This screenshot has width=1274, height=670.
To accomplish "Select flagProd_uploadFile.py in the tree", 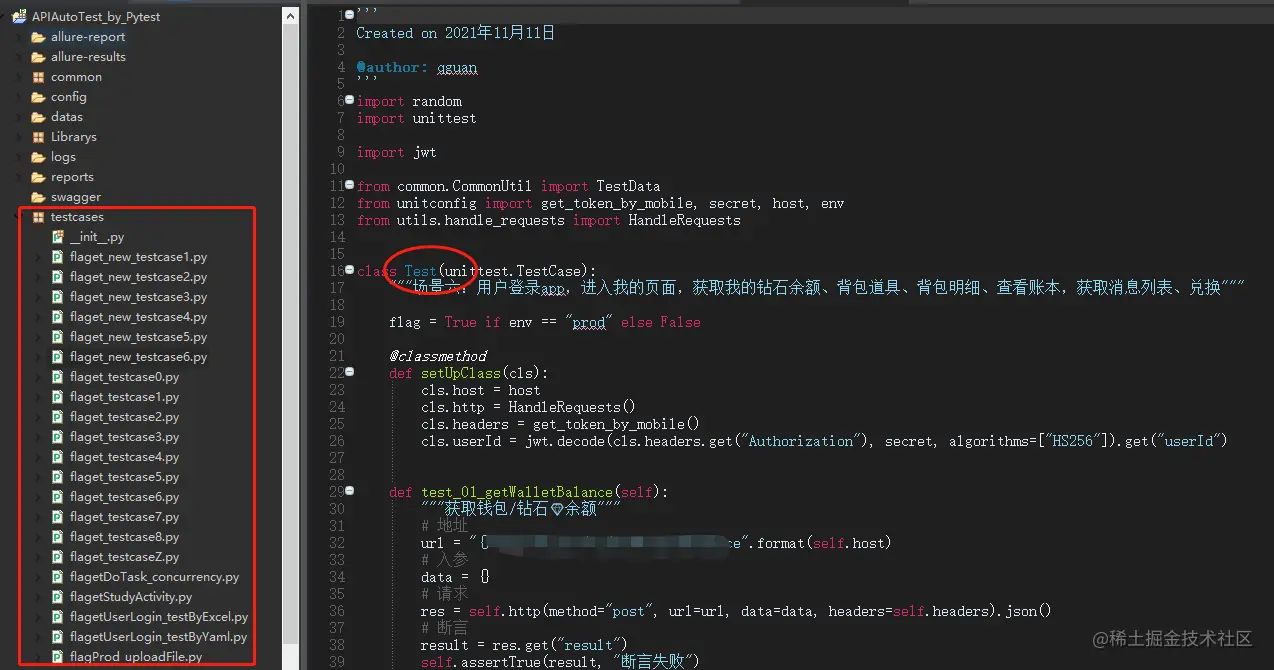I will tap(136, 657).
